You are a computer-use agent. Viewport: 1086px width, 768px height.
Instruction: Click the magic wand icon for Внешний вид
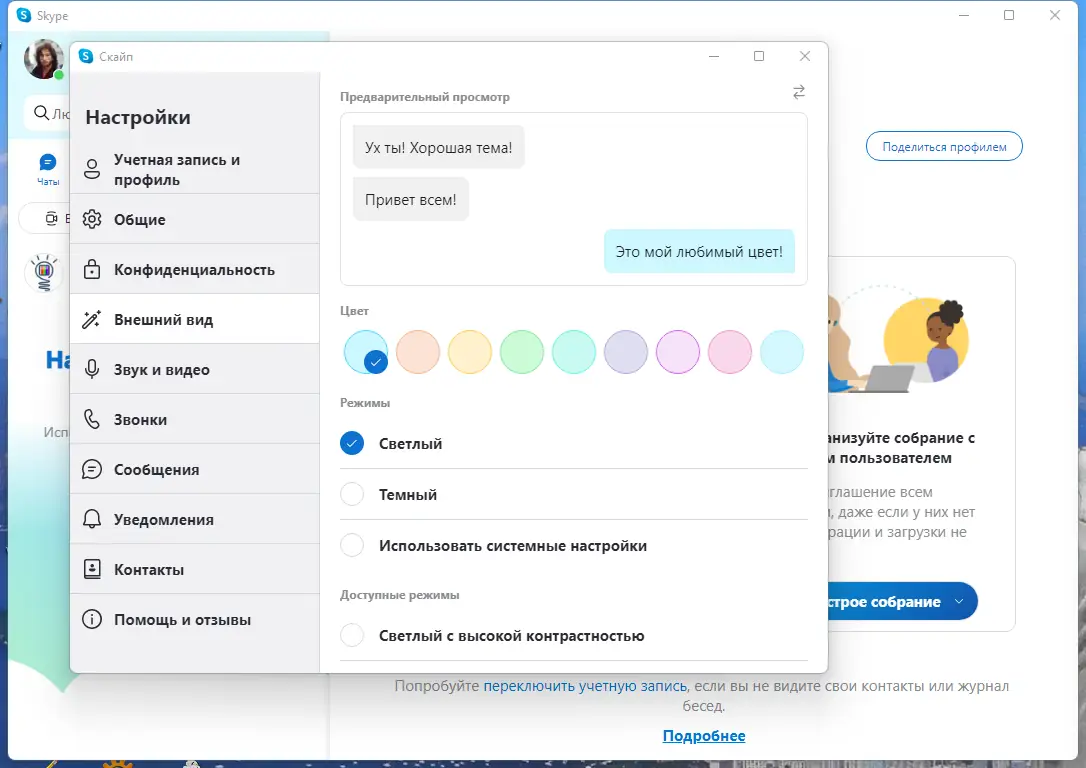(91, 319)
